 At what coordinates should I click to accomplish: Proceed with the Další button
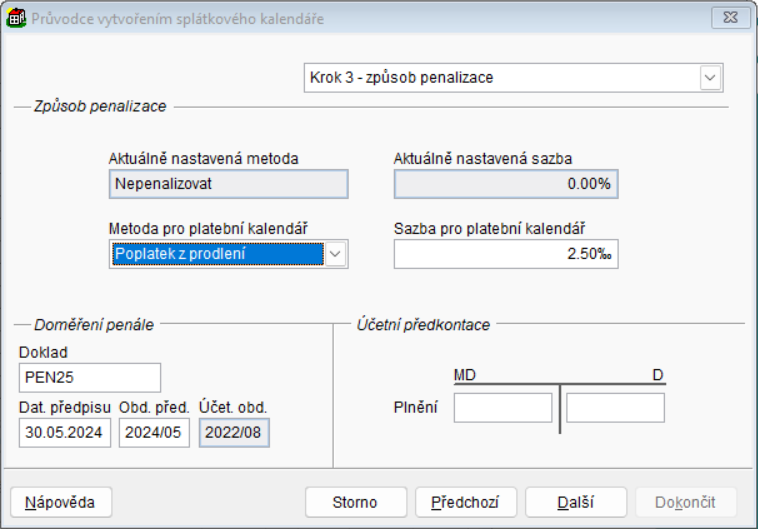(576, 501)
